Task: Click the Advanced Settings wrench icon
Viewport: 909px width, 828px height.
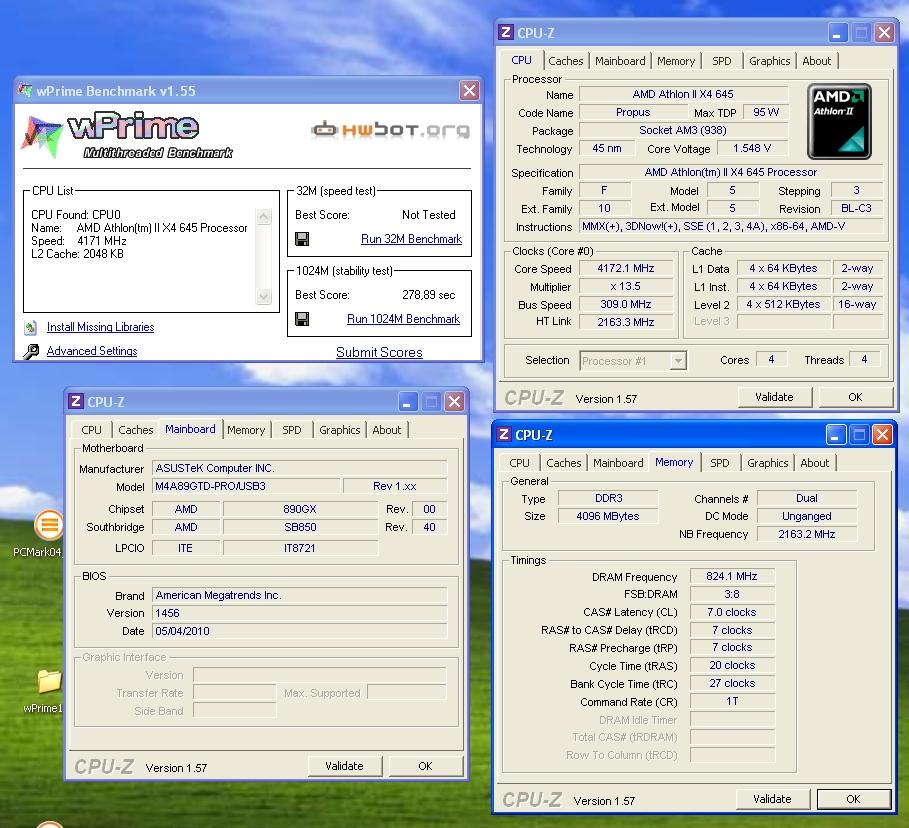Action: 31,351
